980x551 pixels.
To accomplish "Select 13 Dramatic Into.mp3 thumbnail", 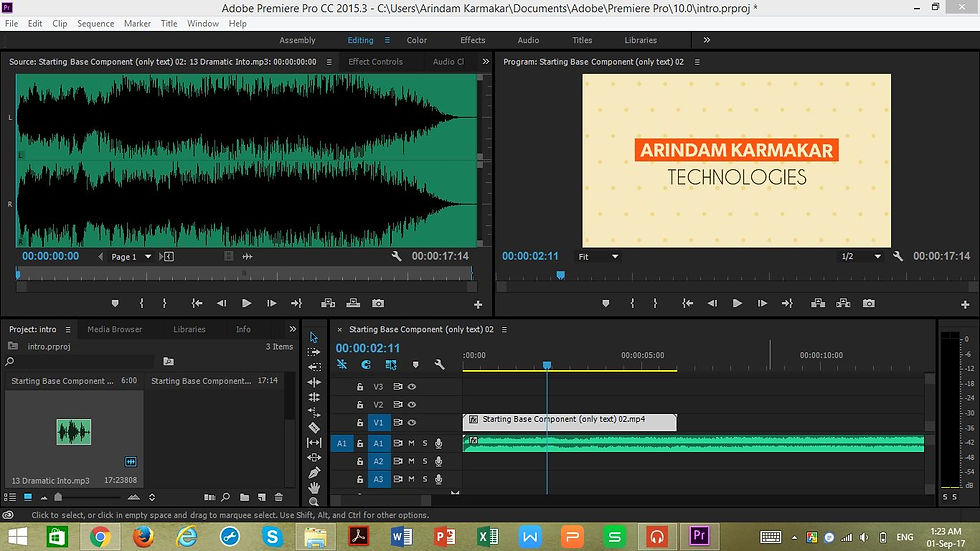I will (74, 432).
